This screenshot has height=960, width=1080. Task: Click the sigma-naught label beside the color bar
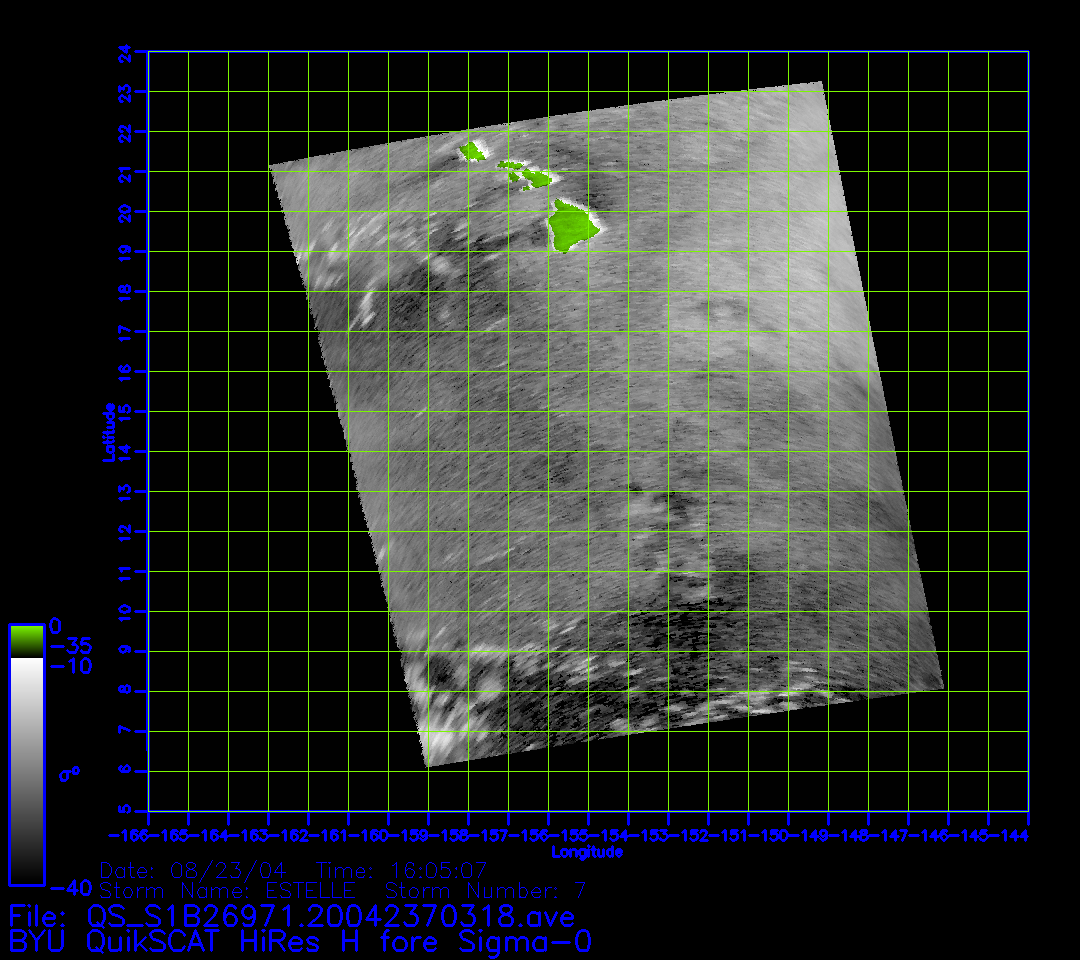coord(69,773)
